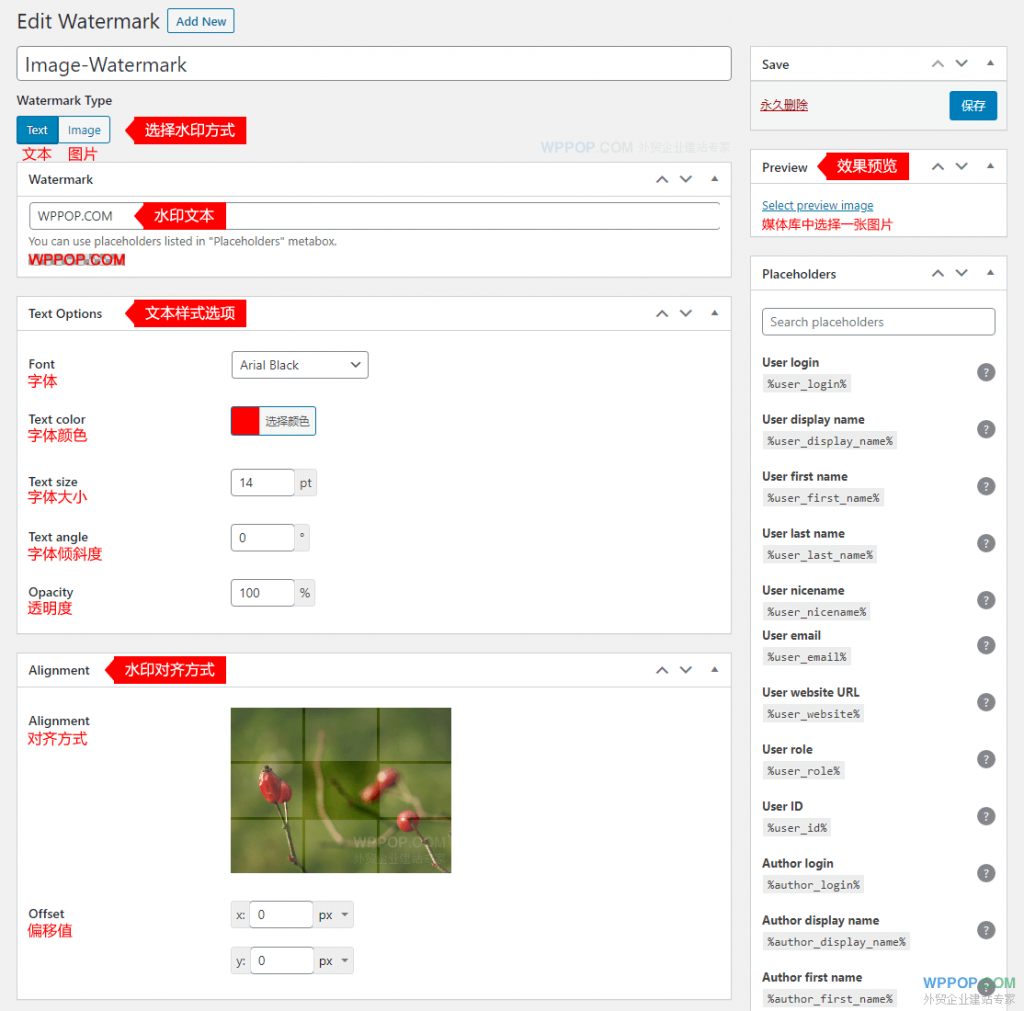Click help icon beside User login placeholder
Viewport: 1024px width, 1011px height.
click(985, 373)
